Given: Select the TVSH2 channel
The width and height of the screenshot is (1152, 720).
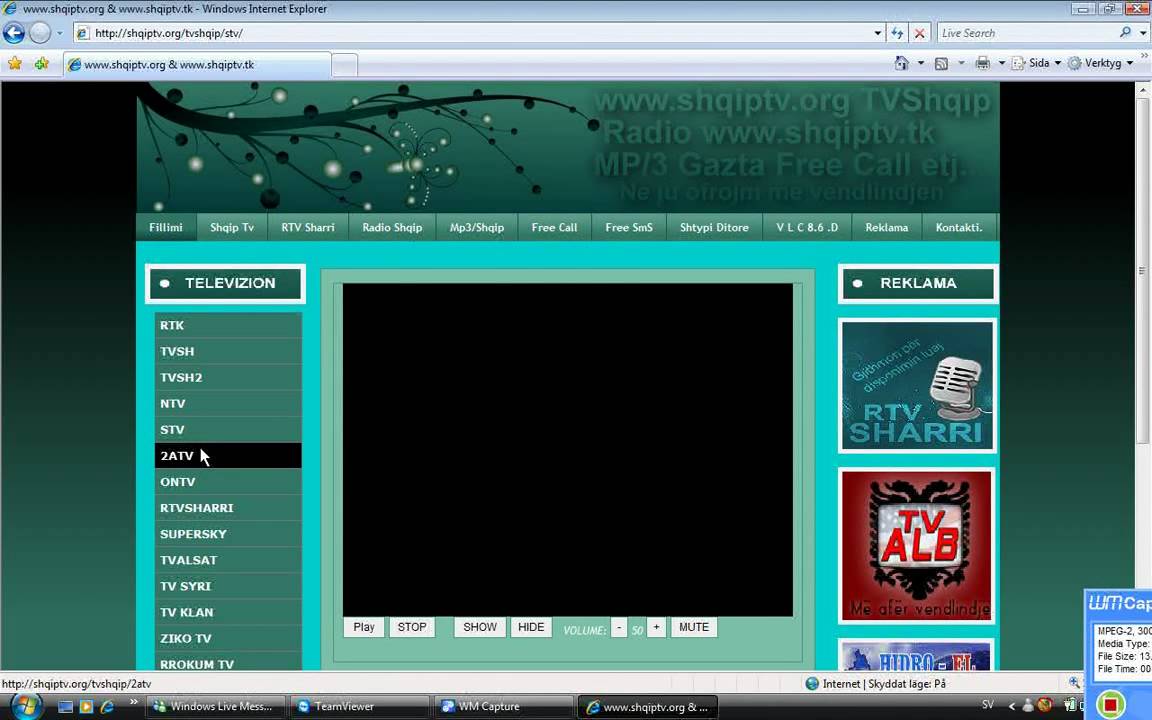Looking at the screenshot, I should [228, 378].
